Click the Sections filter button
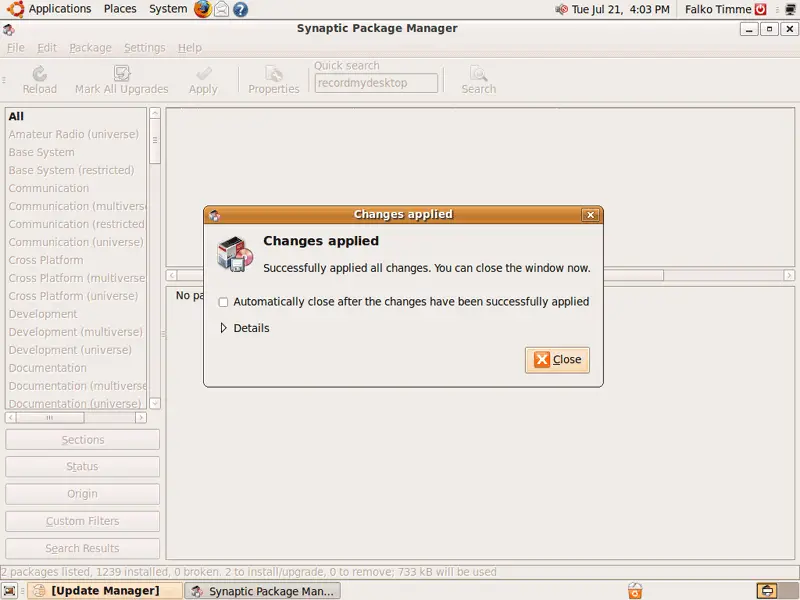Viewport: 800px width, 600px height. click(82, 440)
